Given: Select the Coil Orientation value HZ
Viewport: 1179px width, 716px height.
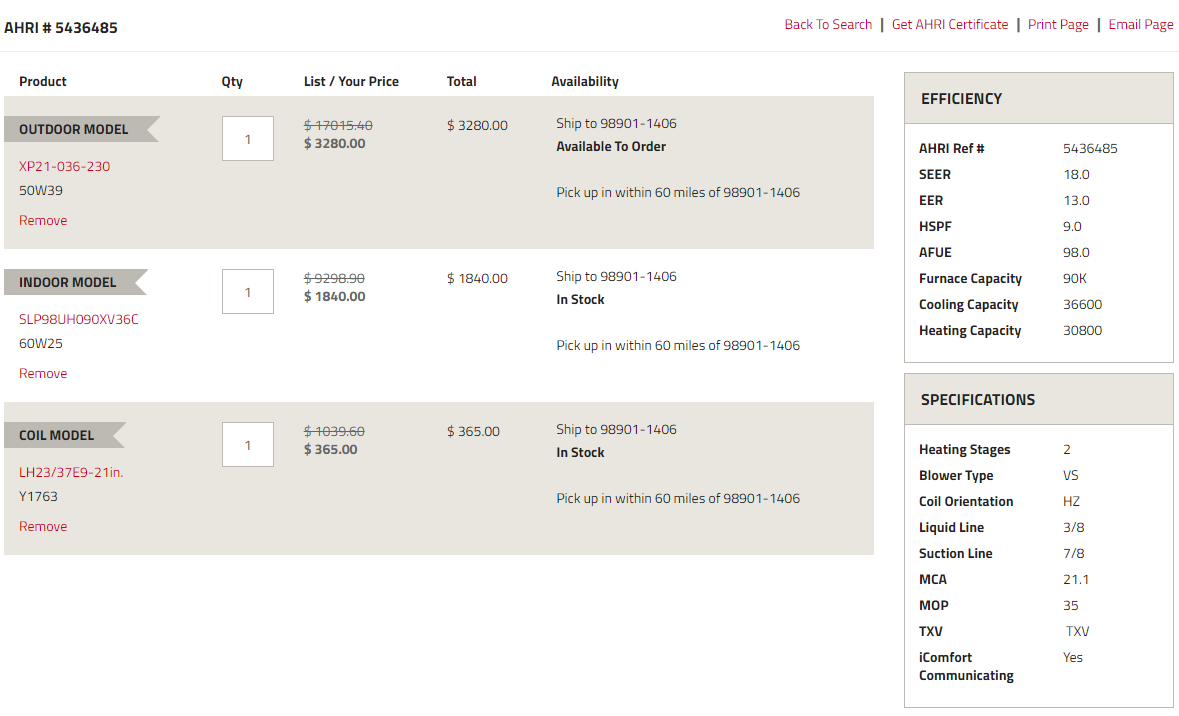Looking at the screenshot, I should [x=1071, y=502].
